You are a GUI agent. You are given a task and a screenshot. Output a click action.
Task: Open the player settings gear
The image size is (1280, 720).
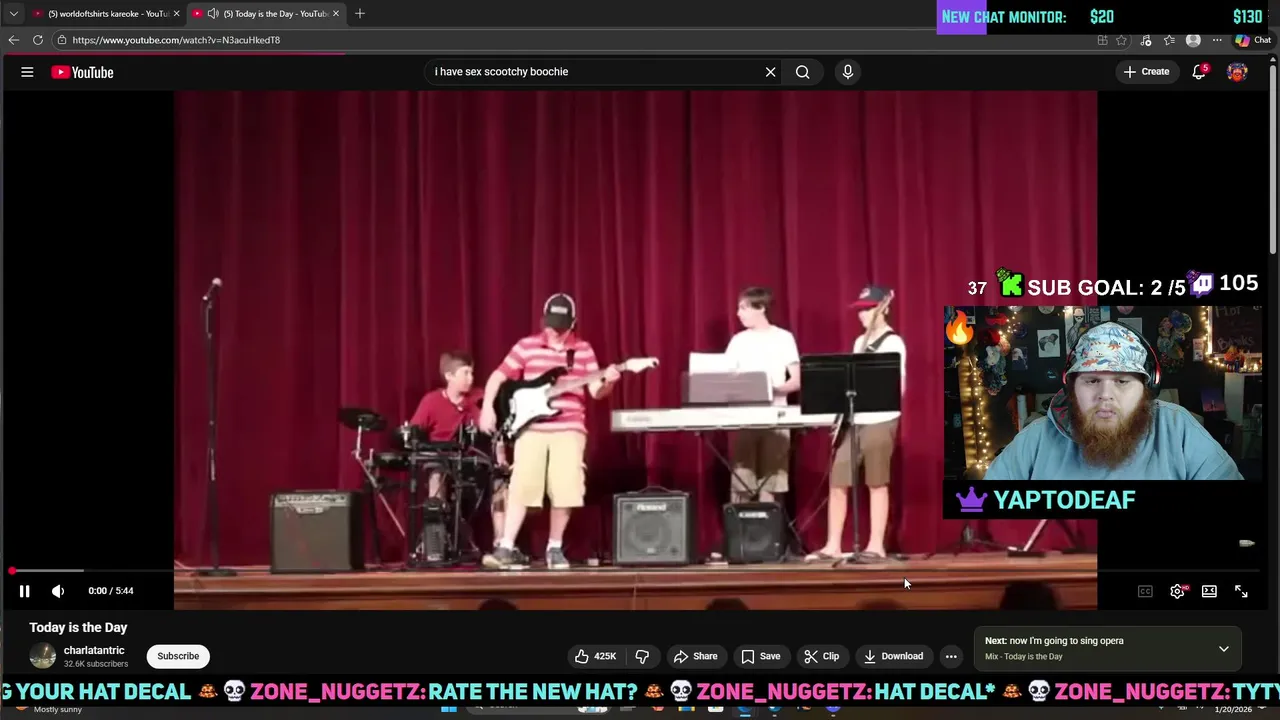pos(1177,591)
